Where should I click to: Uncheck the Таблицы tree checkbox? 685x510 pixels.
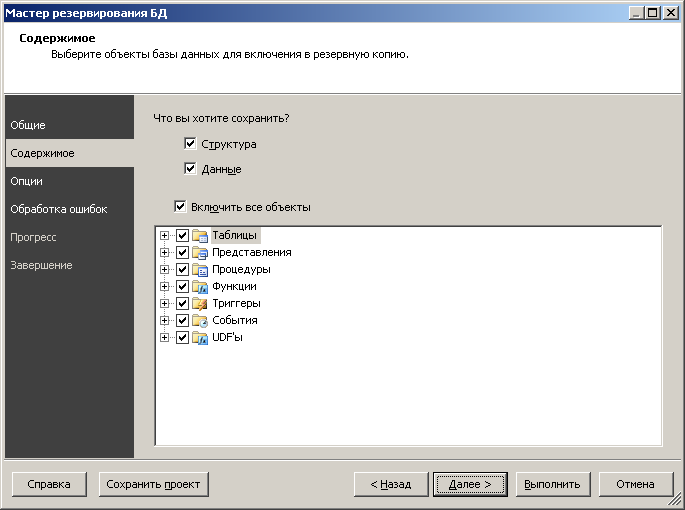[x=182, y=236]
